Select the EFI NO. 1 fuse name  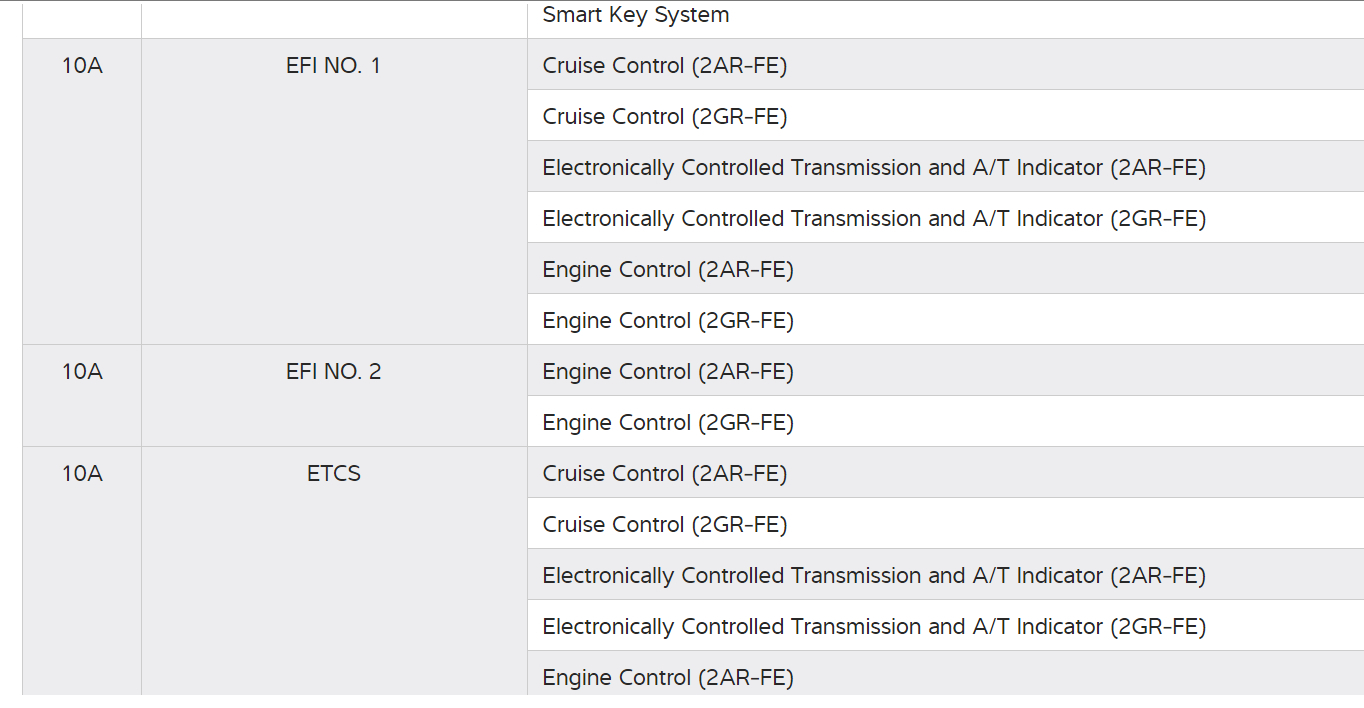[333, 66]
